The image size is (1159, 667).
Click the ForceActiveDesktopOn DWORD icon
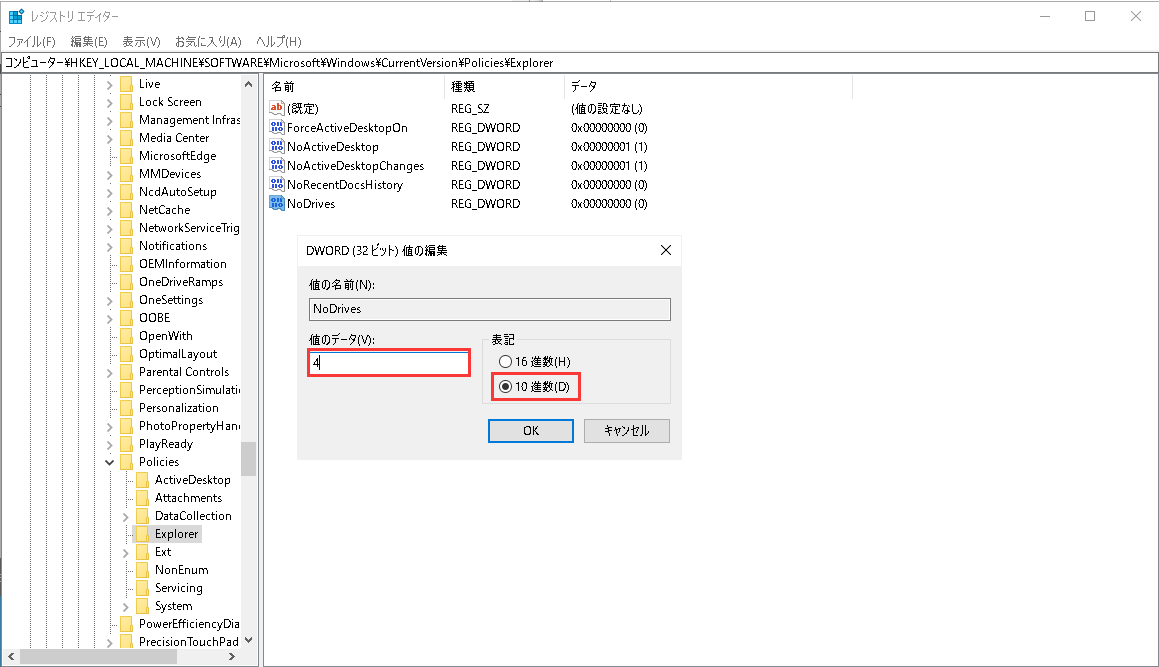[x=276, y=127]
